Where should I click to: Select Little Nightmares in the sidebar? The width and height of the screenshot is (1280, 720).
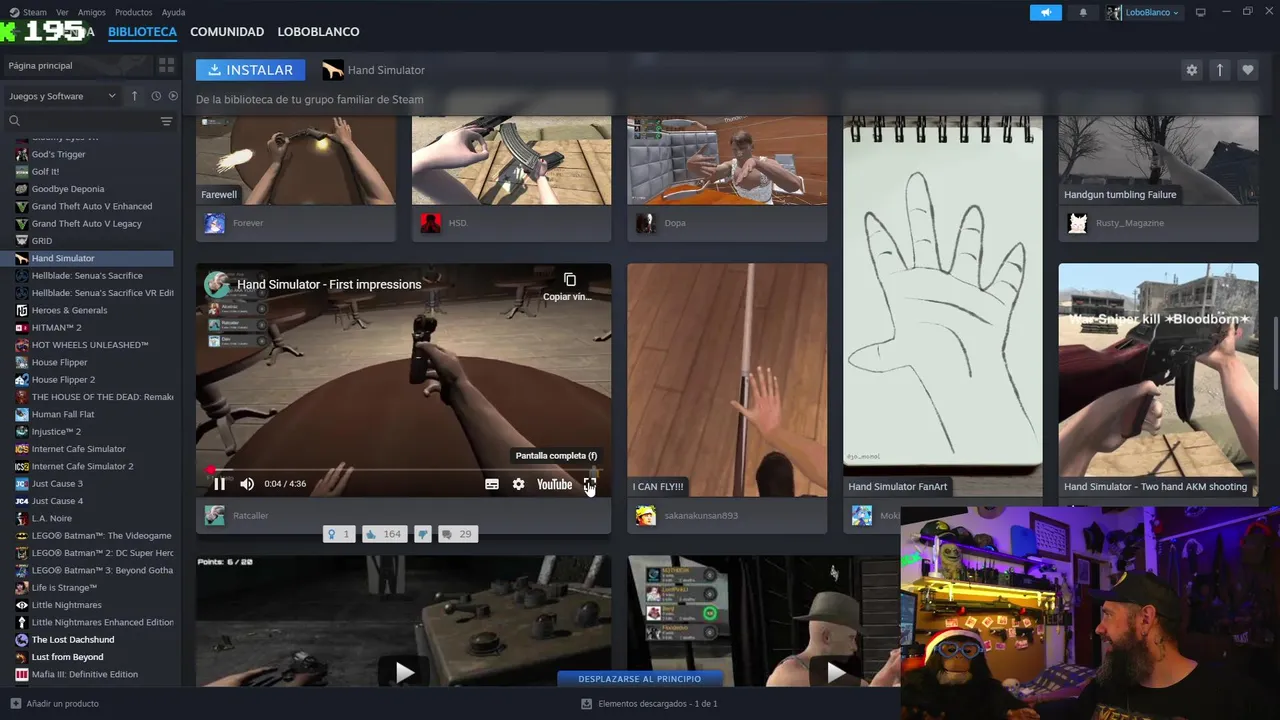tap(66, 605)
